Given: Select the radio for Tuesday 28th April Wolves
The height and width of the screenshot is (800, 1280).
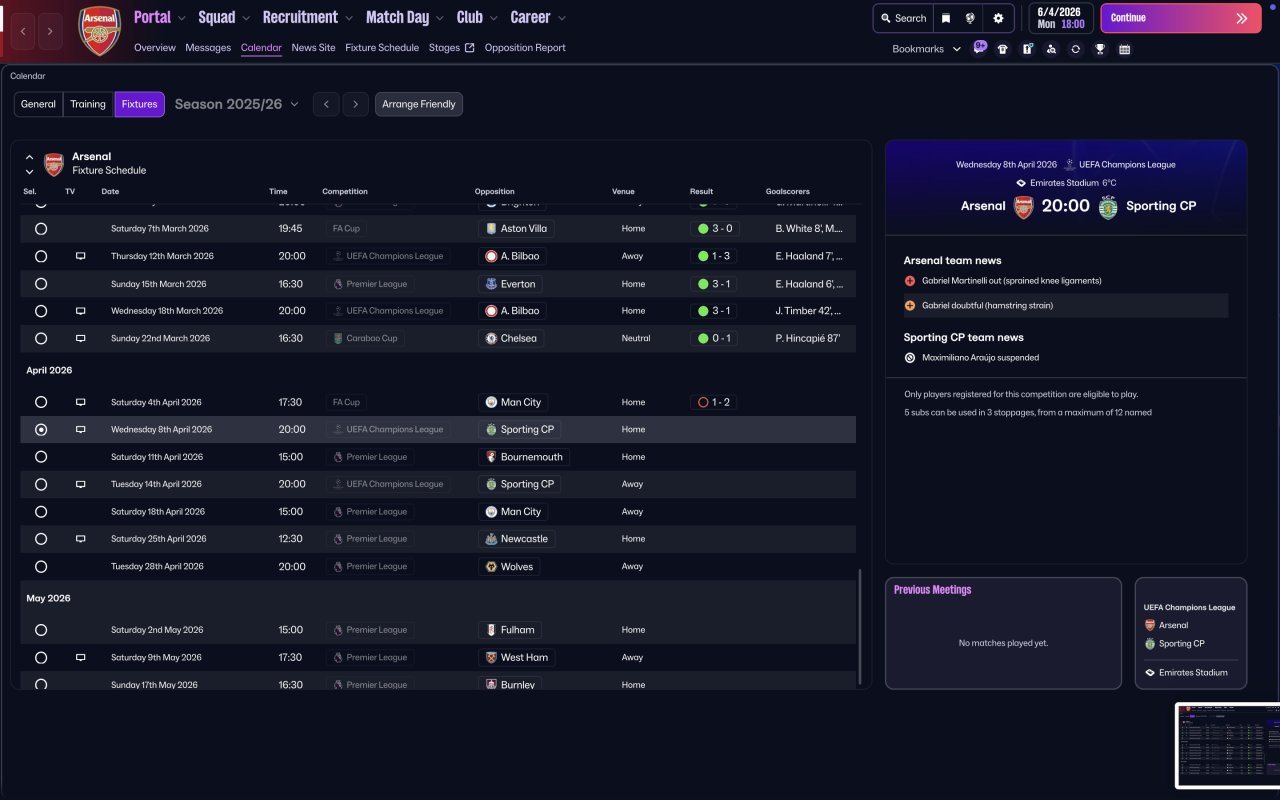Looking at the screenshot, I should (41, 566).
